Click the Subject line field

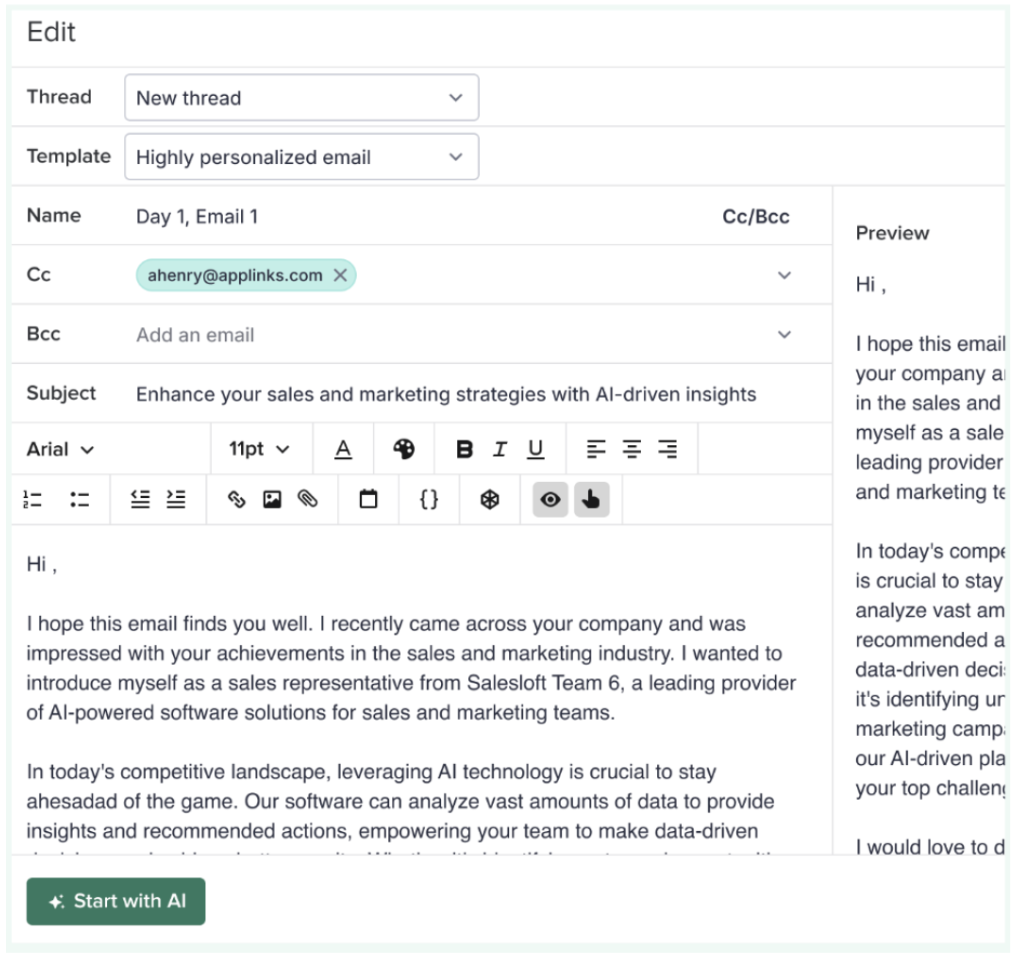coord(446,394)
